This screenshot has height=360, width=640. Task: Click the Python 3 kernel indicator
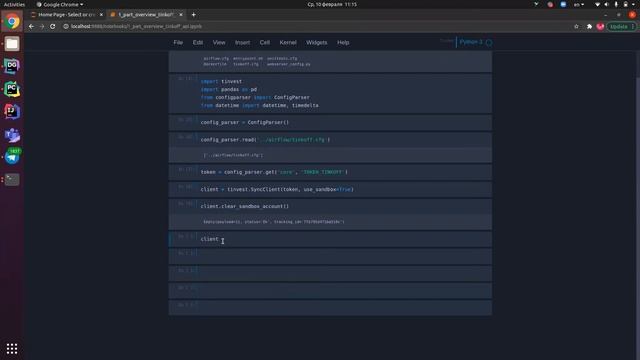[471, 42]
